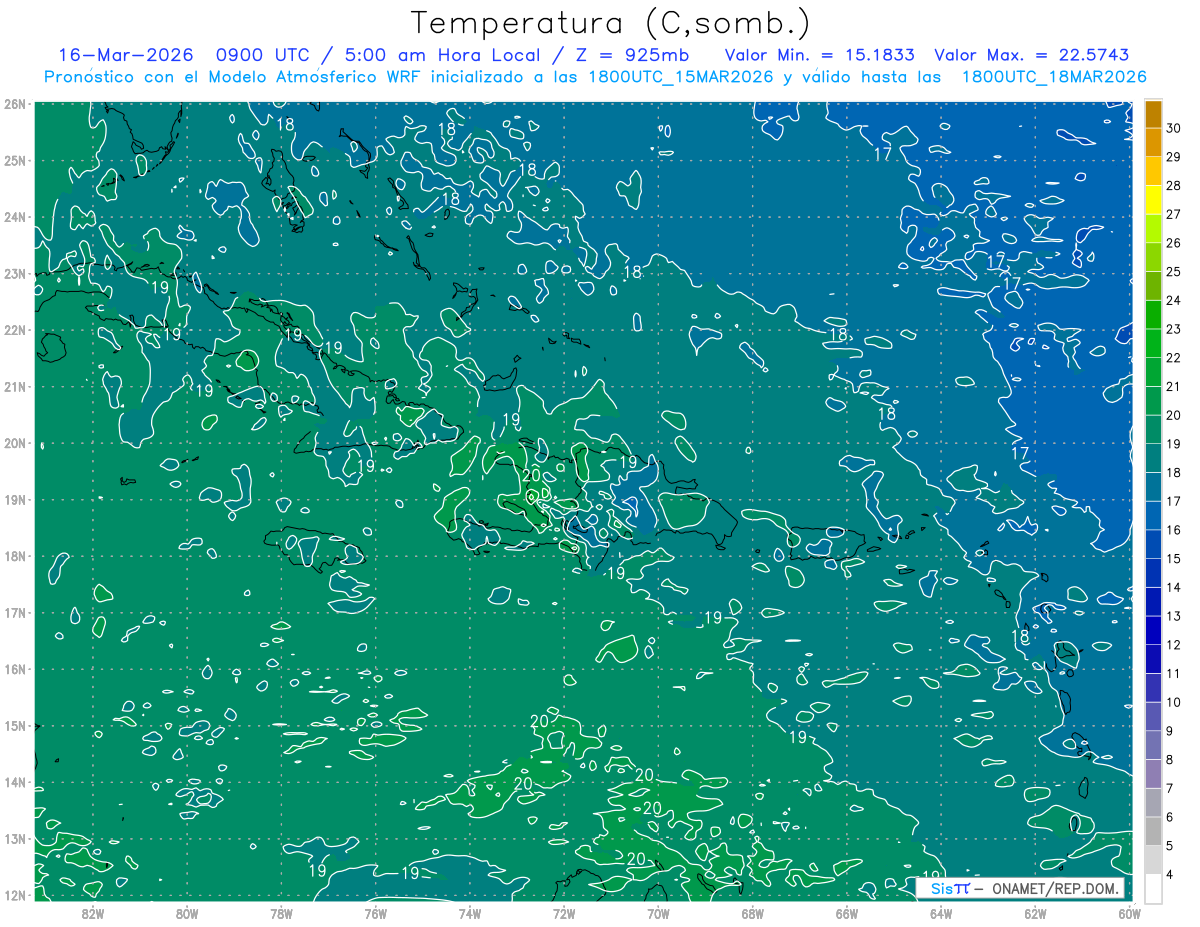This screenshot has width=1200, height=927.
Task: Click the latitude label "24N"
Action: pyautogui.click(x=15, y=217)
